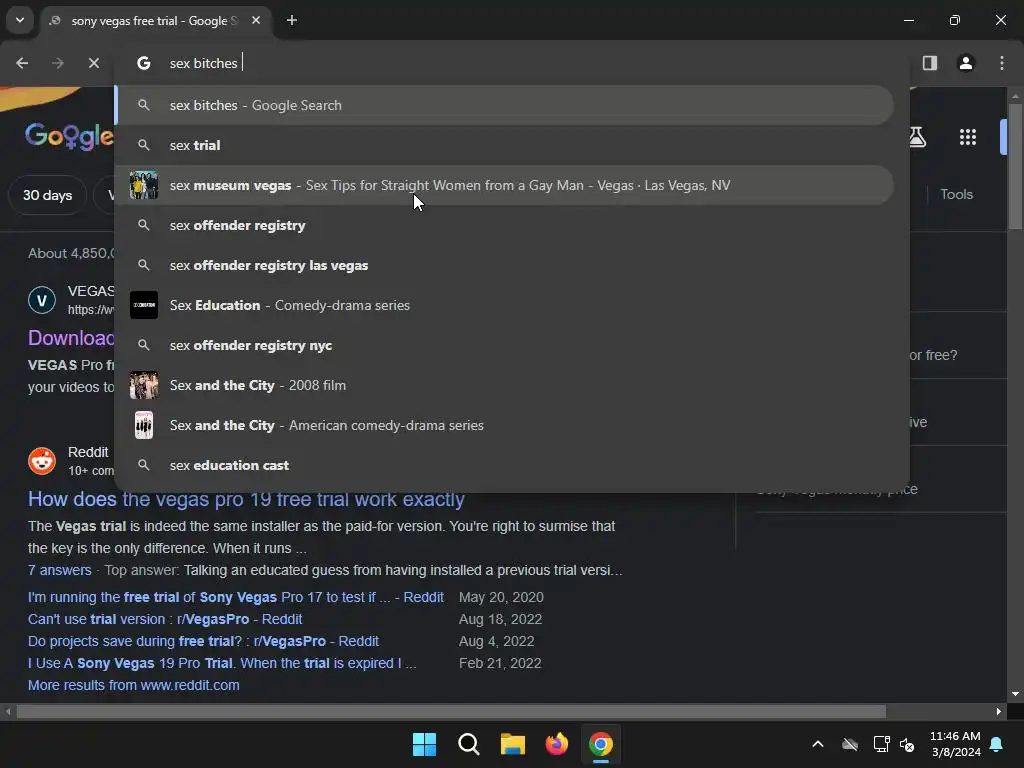Click the horizontal scrollbar thumb

[x=451, y=711]
